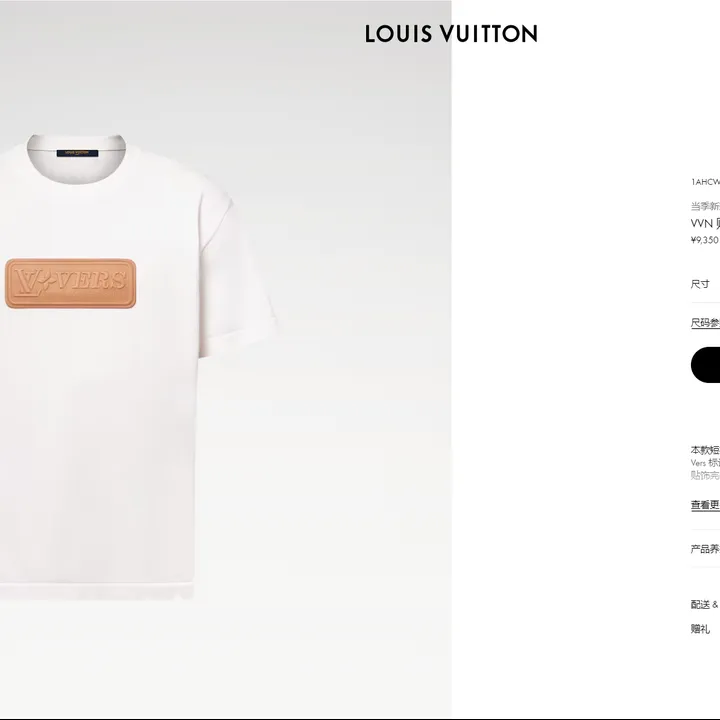Open the 尺码参考 size guide link
This screenshot has height=720, width=720.
(x=705, y=323)
